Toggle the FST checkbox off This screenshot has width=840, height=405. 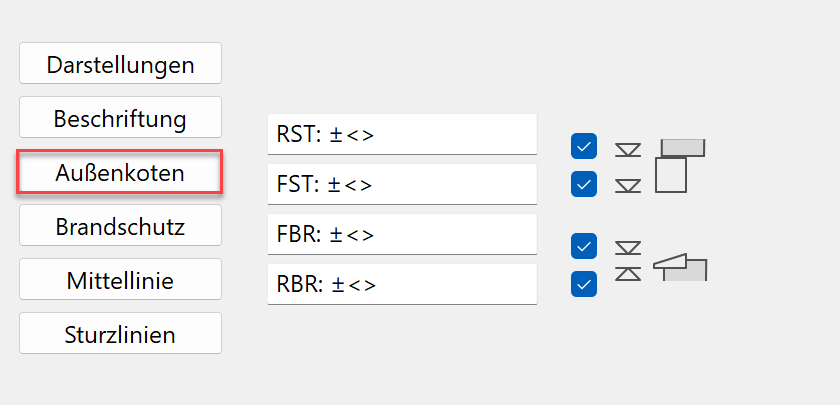(584, 184)
